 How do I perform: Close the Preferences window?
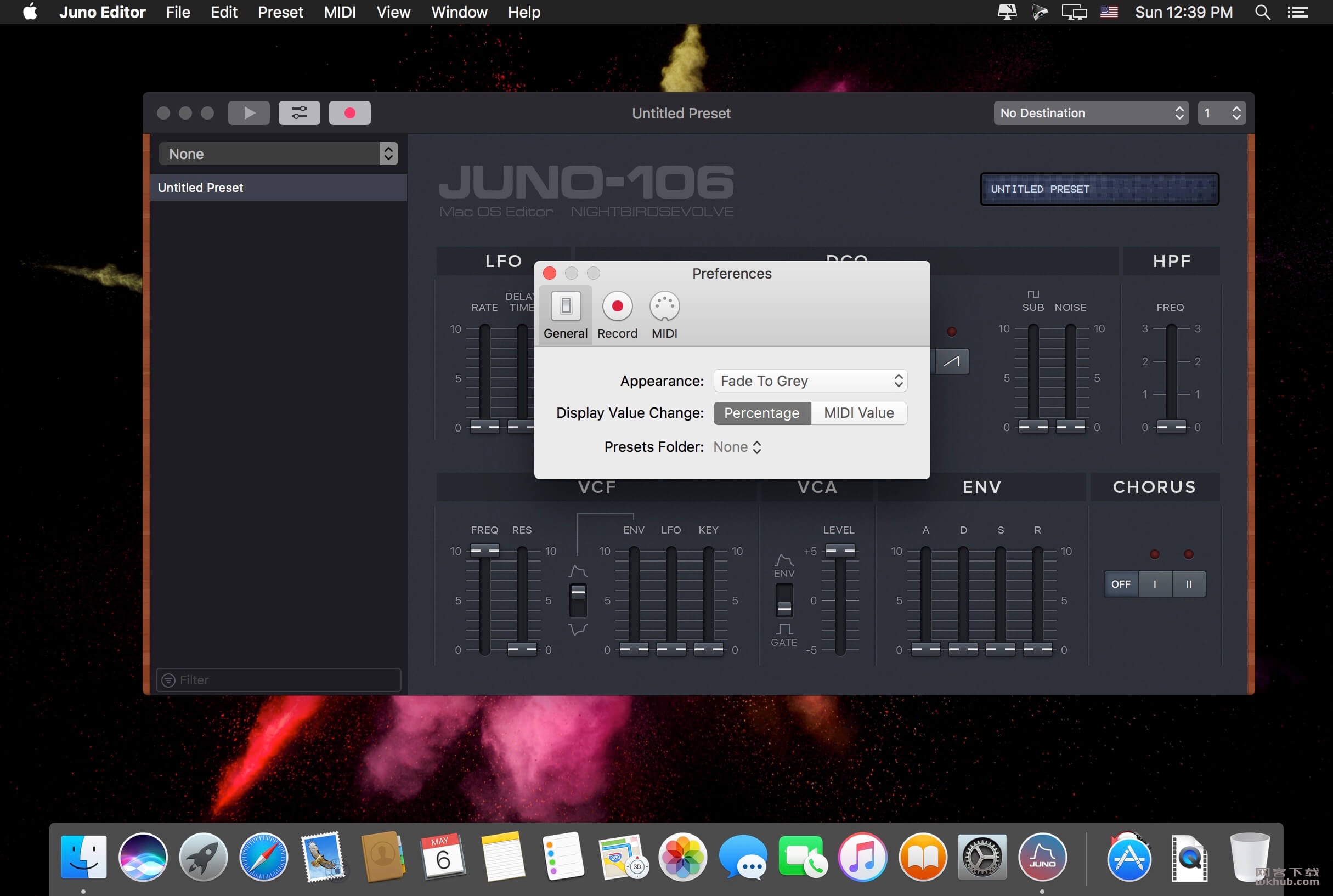[549, 273]
